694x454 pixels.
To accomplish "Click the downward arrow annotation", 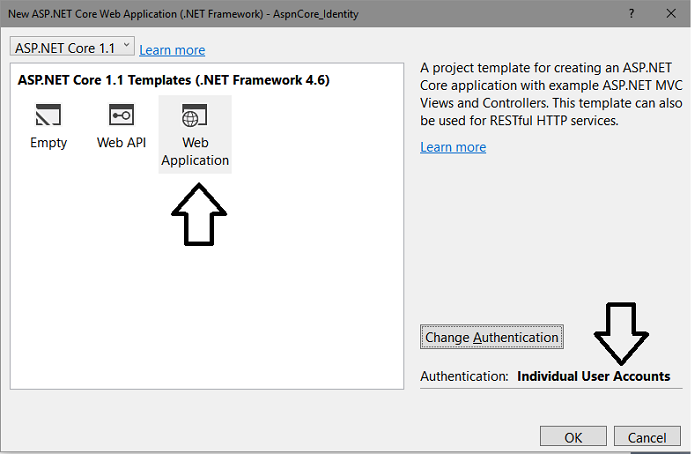I will click(621, 333).
